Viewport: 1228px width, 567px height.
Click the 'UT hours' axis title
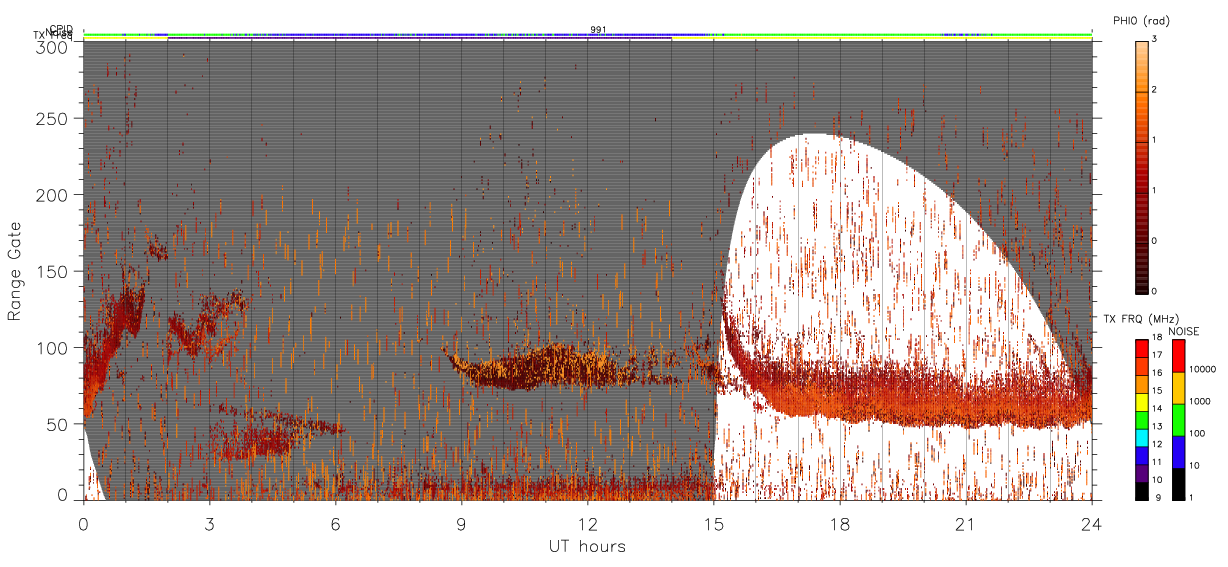[x=587, y=546]
